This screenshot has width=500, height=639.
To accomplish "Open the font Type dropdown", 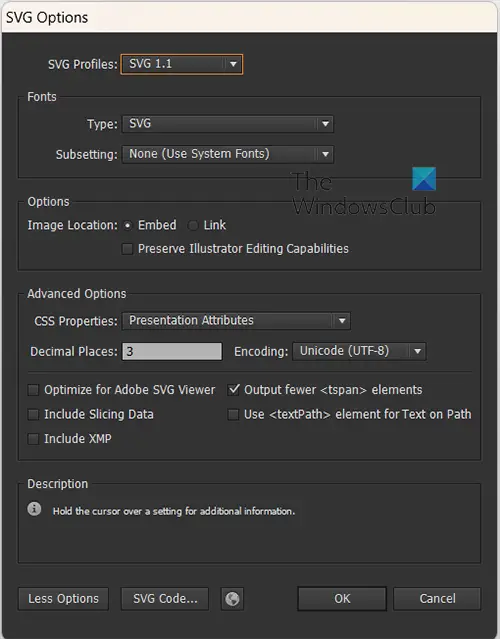I will [x=228, y=124].
